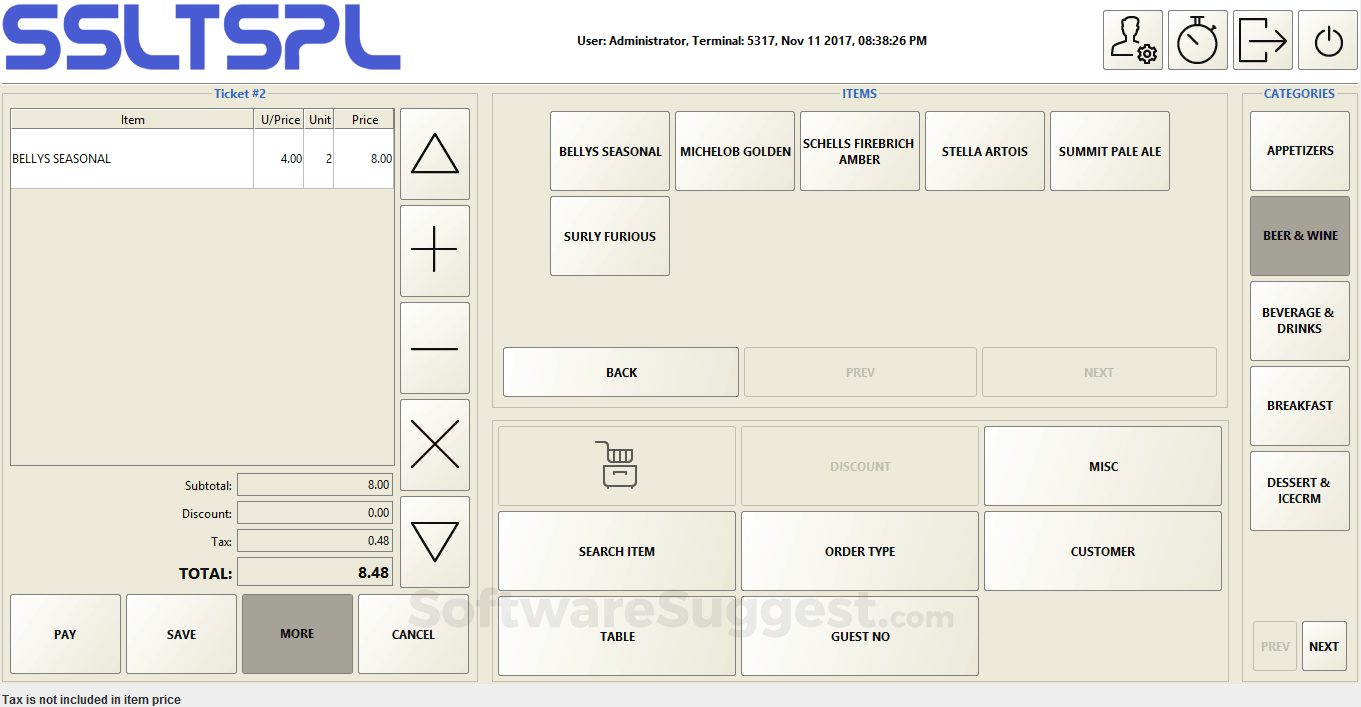The width and height of the screenshot is (1361, 707).
Task: Select the BELLYS SEASONAL line in the ticket
Action: (x=131, y=157)
